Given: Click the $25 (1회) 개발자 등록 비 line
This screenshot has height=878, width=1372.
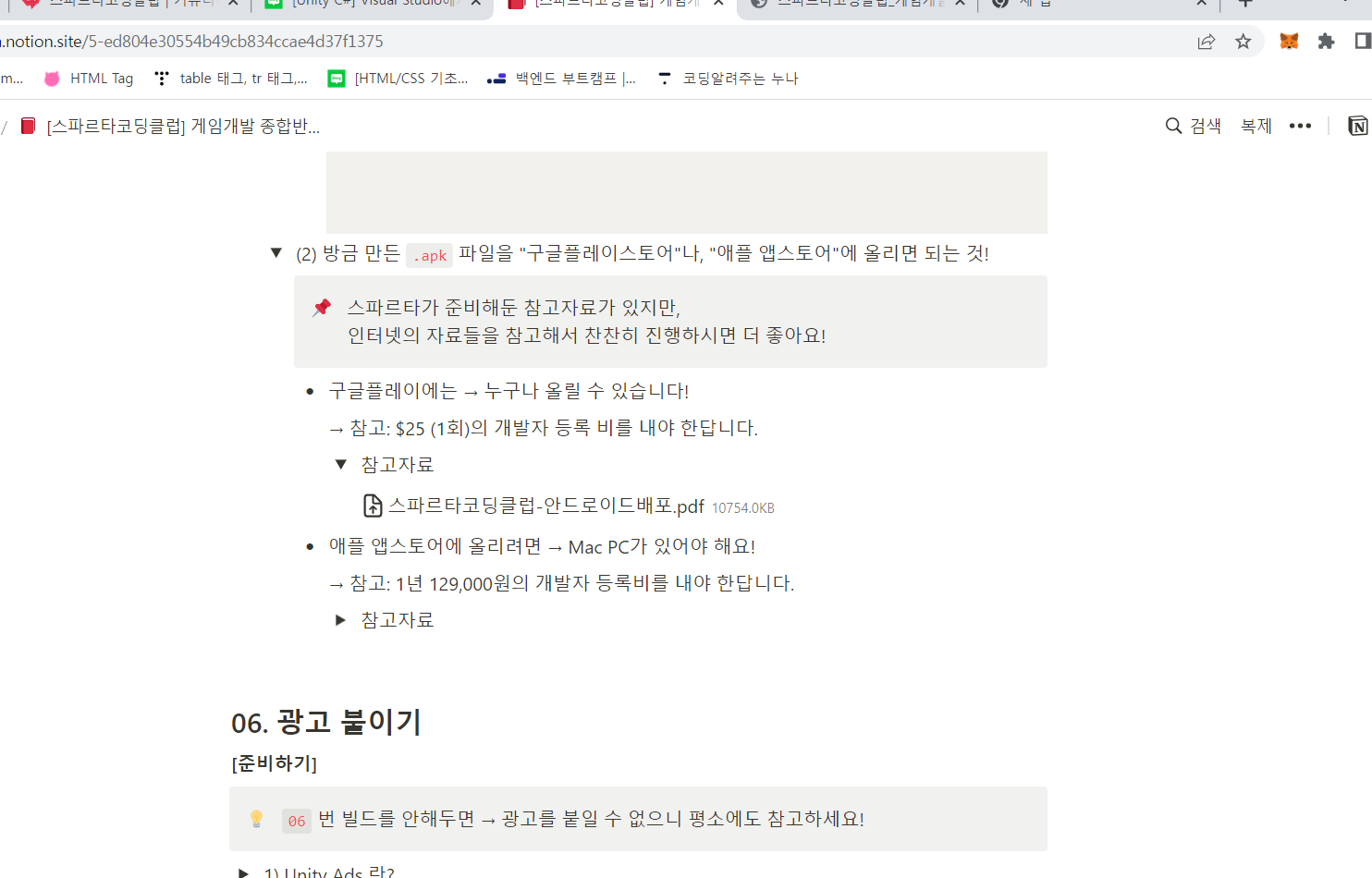Looking at the screenshot, I should coord(544,428).
